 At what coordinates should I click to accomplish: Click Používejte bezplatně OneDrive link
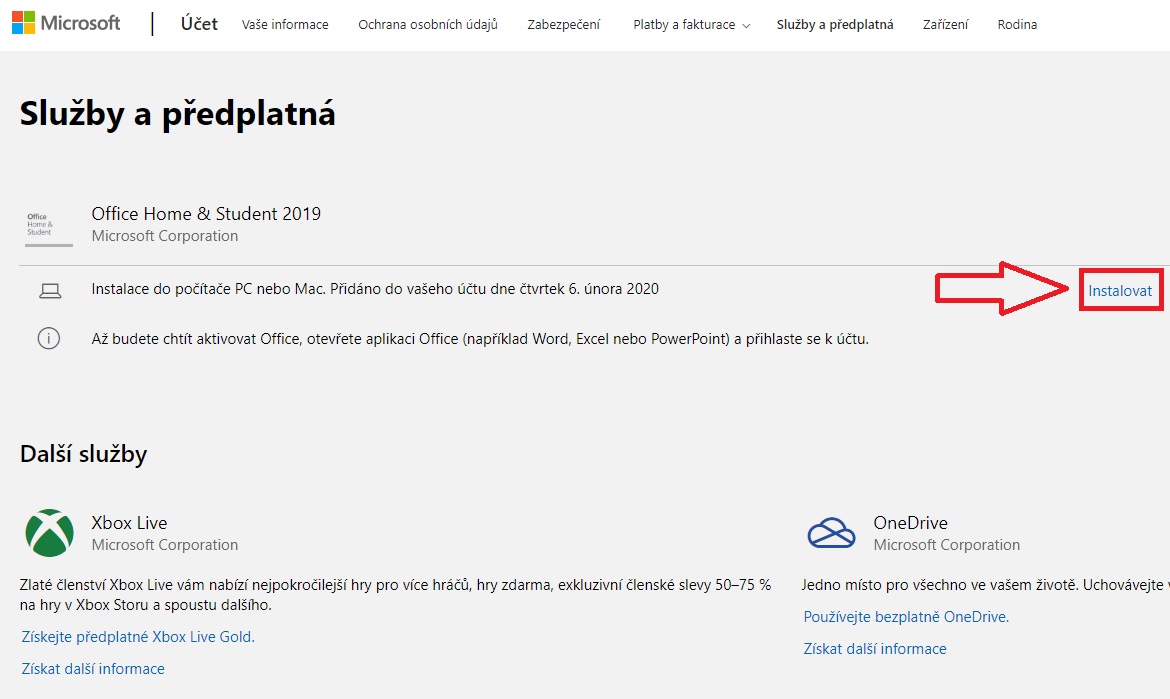(906, 617)
